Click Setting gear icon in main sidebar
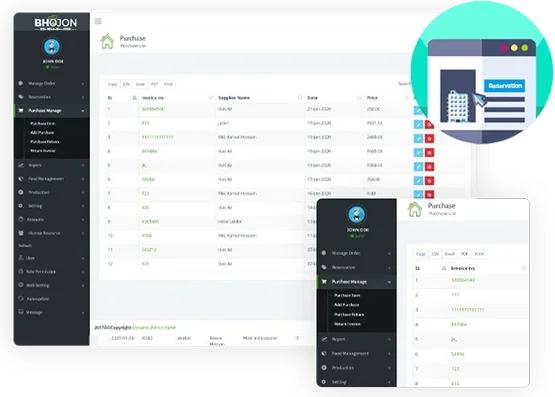This screenshot has width=555, height=397. click(21, 206)
